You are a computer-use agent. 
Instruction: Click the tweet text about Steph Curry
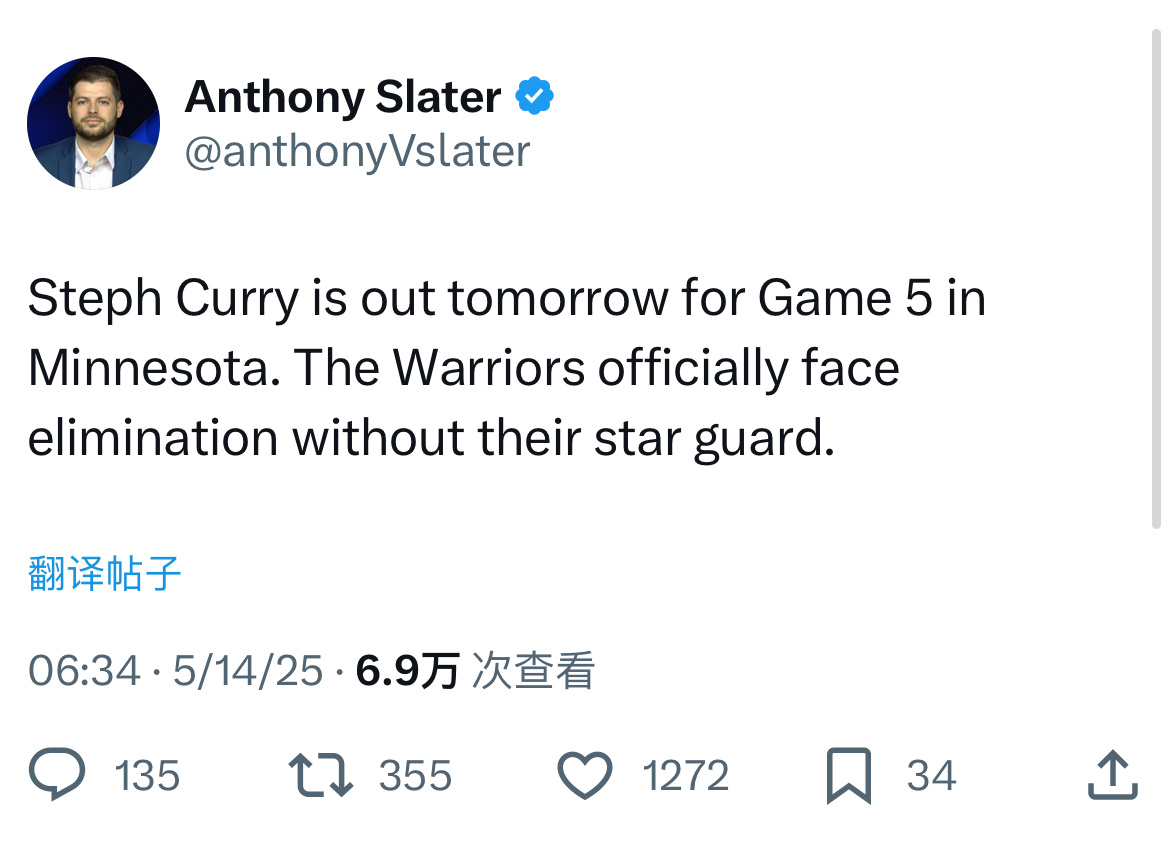[x=507, y=368]
